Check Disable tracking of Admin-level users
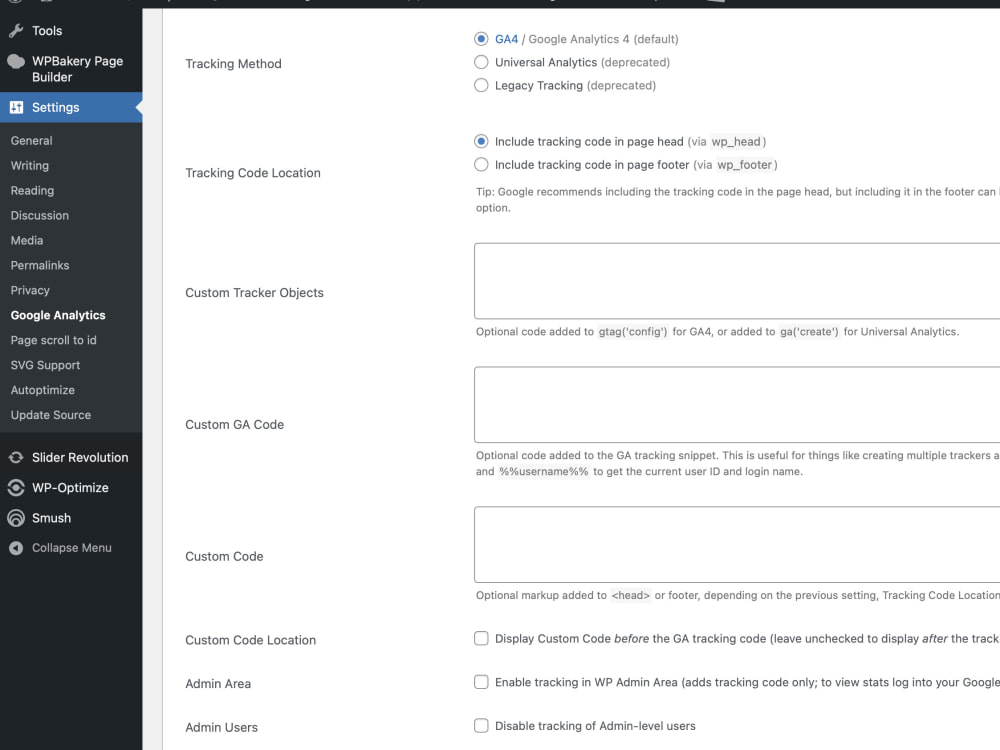 click(x=482, y=725)
